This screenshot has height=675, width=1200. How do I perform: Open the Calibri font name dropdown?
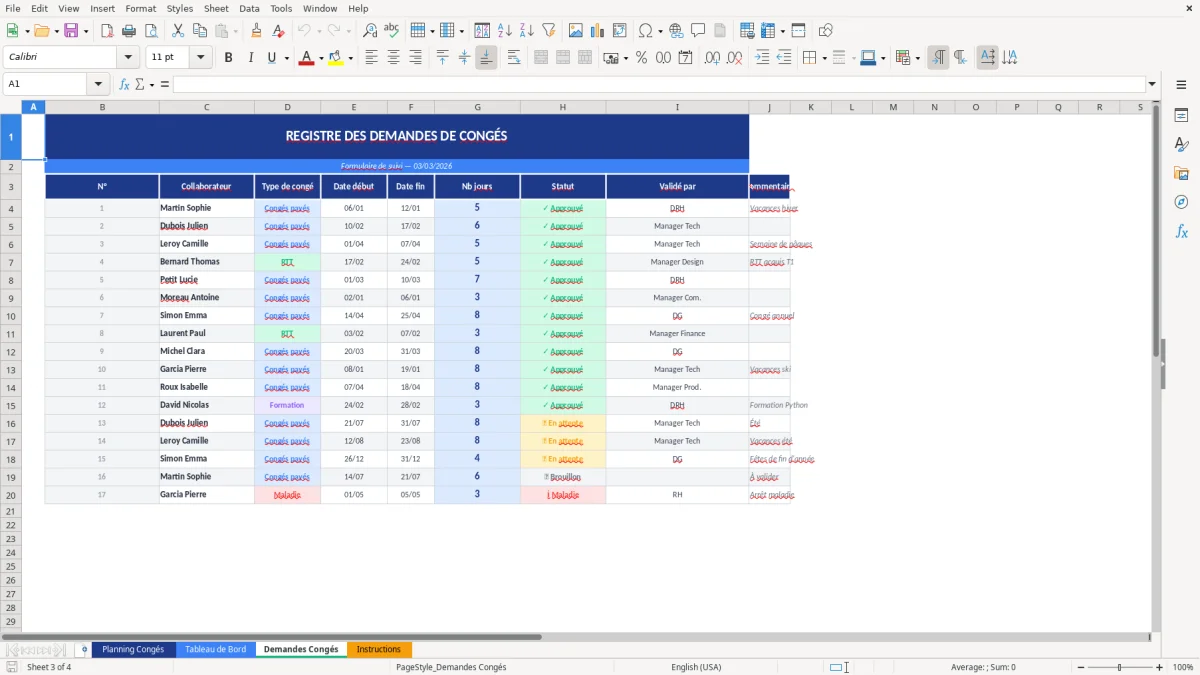pyautogui.click(x=128, y=57)
